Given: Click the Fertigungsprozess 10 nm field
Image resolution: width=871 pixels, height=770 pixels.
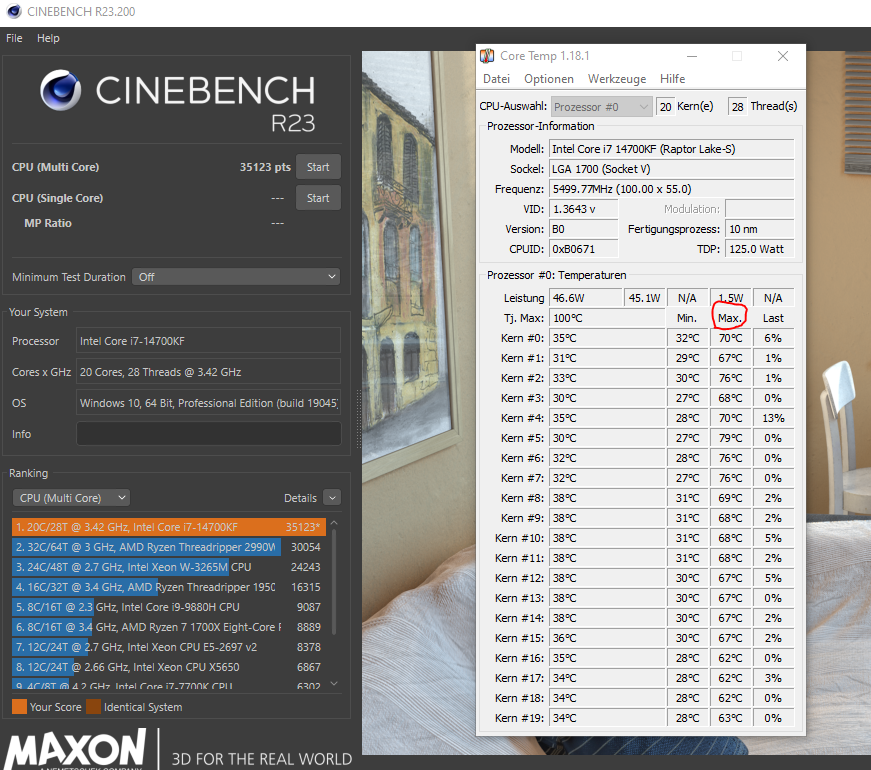Looking at the screenshot, I should point(759,229).
